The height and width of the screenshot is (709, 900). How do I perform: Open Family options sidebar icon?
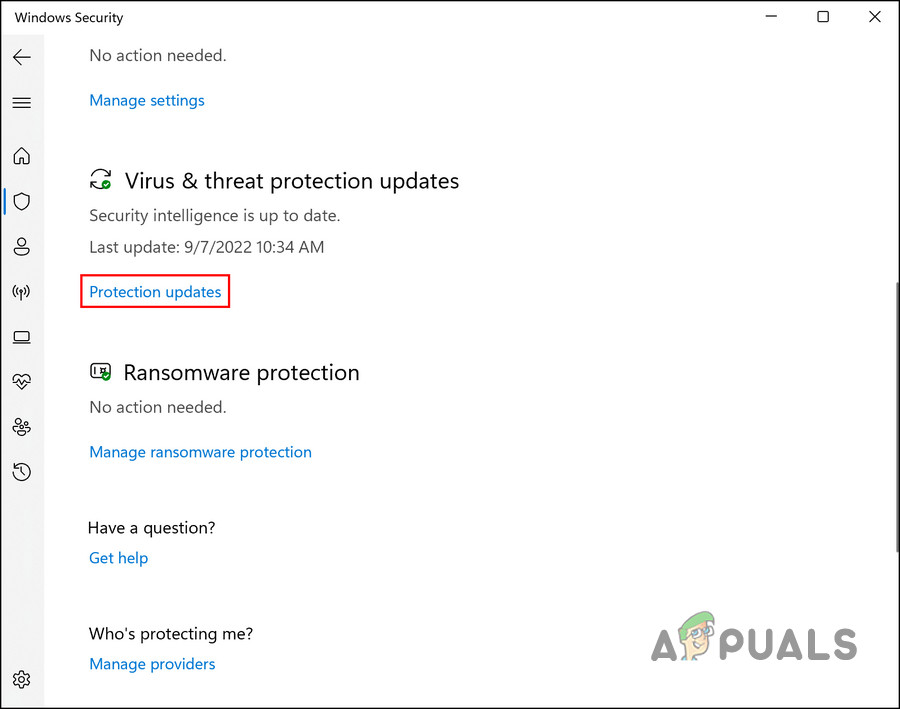tap(21, 427)
